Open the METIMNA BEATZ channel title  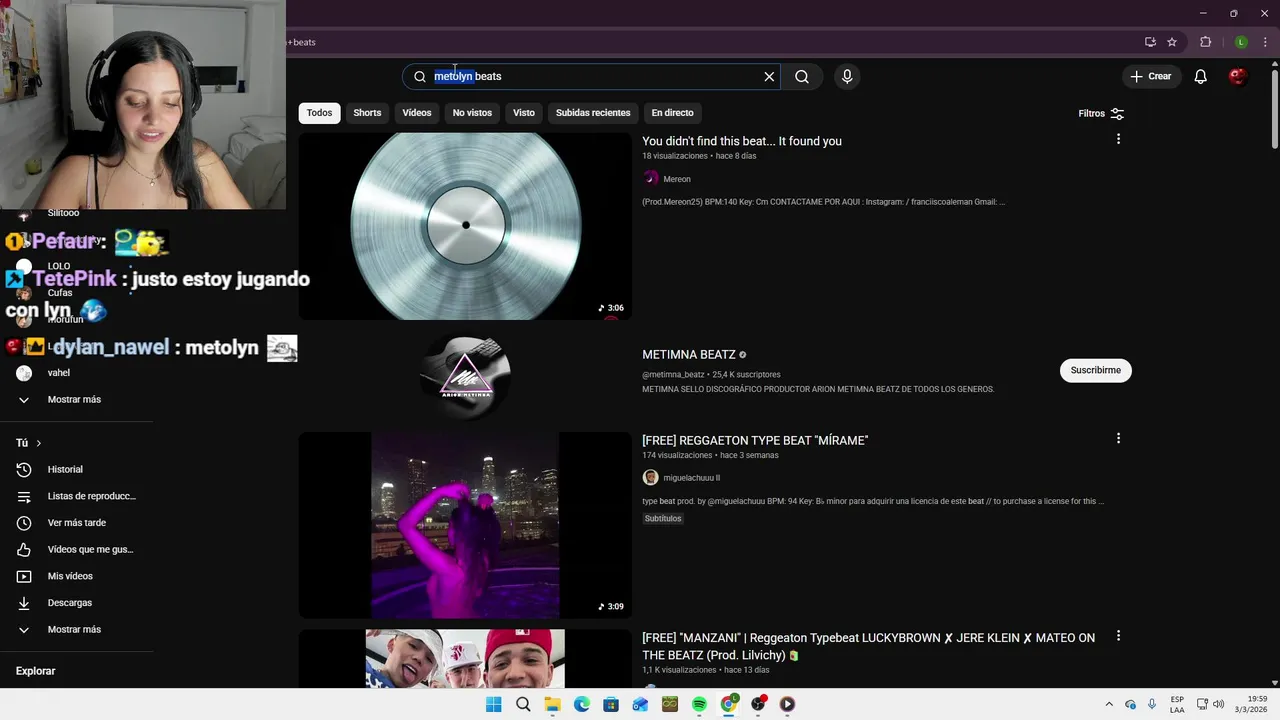(x=689, y=355)
